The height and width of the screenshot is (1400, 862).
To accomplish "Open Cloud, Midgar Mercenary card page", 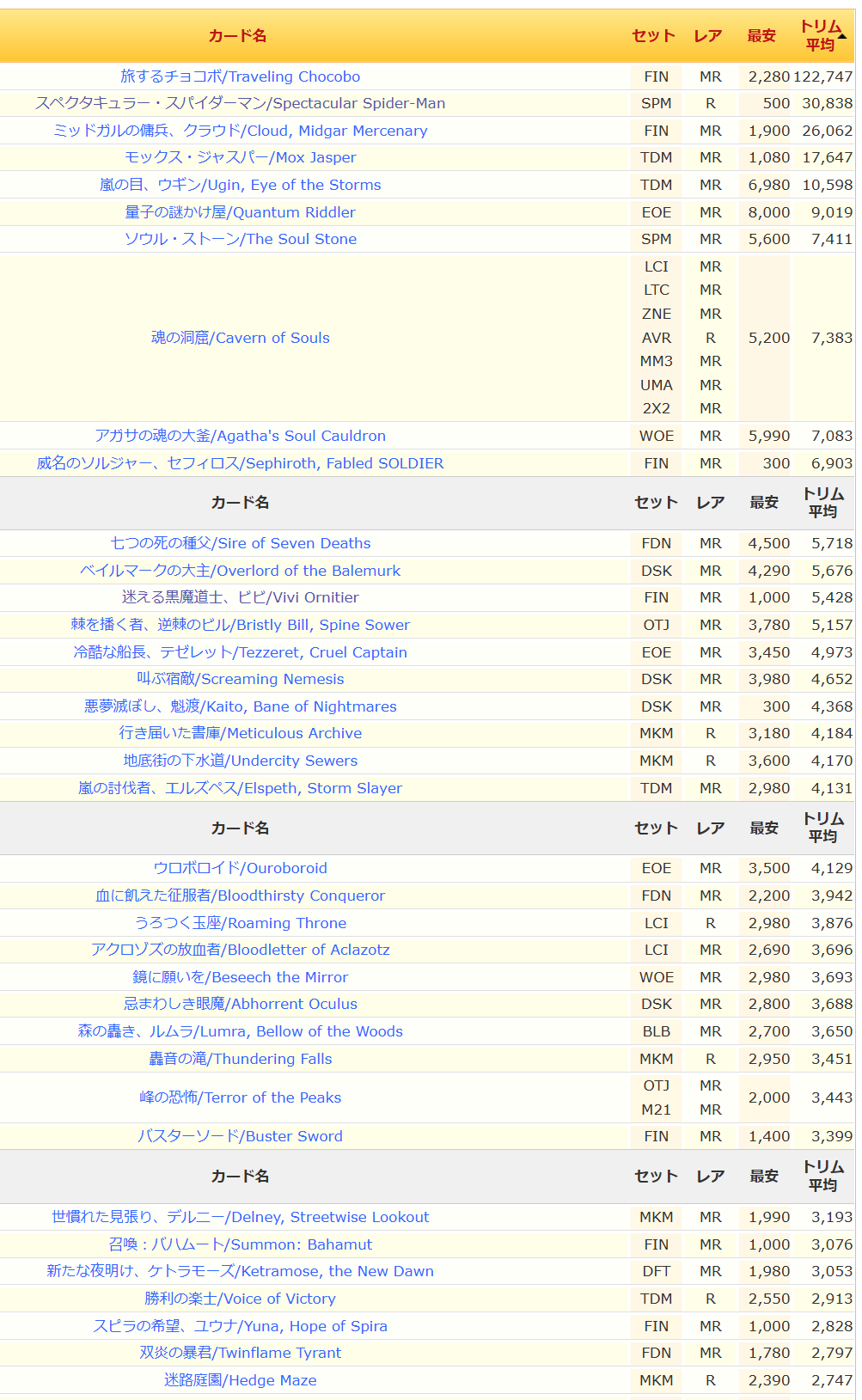I will (240, 131).
